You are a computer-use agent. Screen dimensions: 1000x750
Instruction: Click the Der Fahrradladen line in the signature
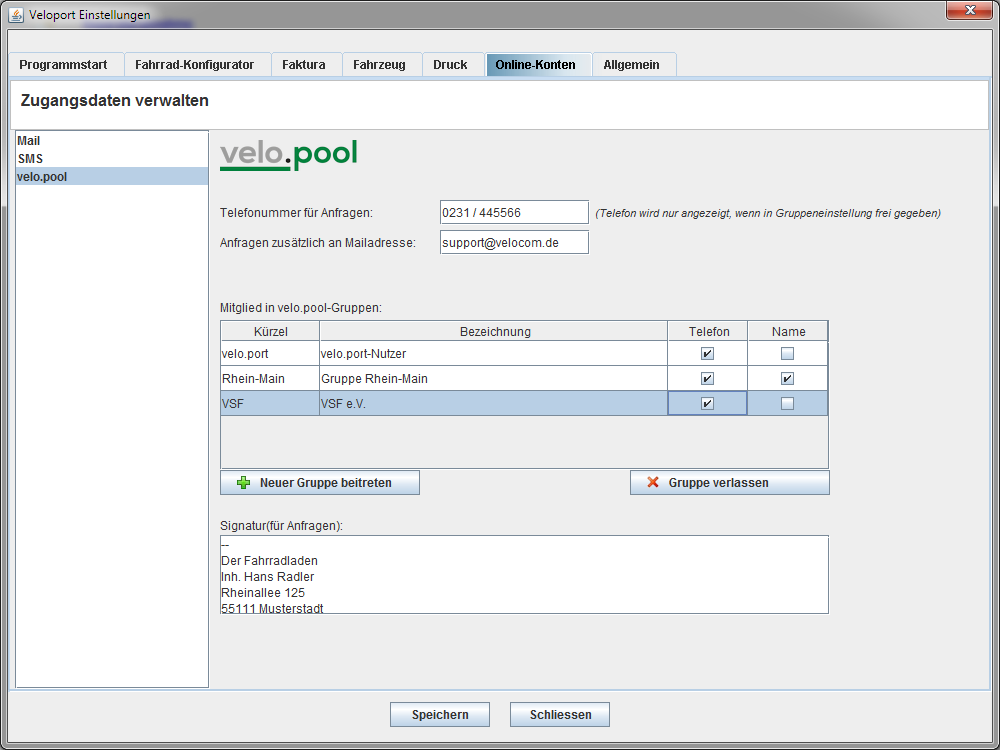(x=269, y=561)
